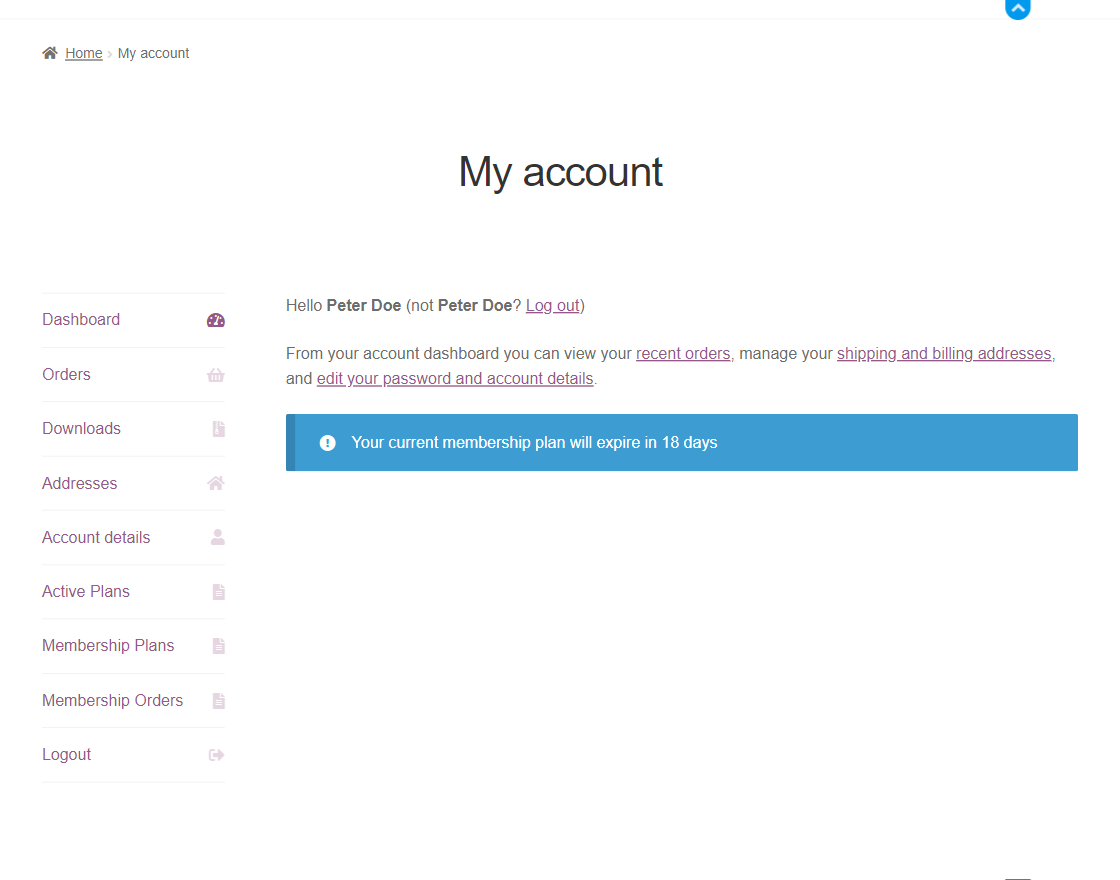The height and width of the screenshot is (880, 1120).
Task: Click the Active Plans file icon
Action: click(217, 591)
